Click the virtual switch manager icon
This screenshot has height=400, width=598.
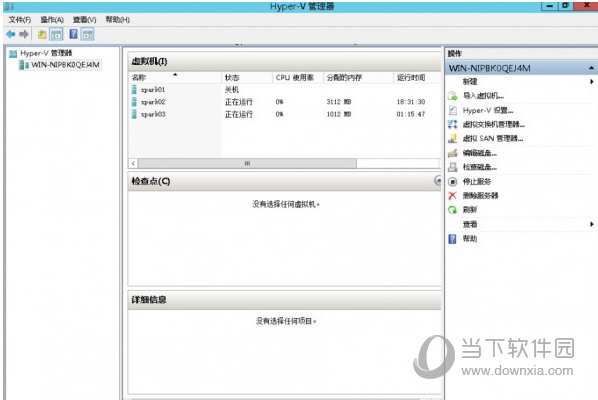pyautogui.click(x=453, y=124)
